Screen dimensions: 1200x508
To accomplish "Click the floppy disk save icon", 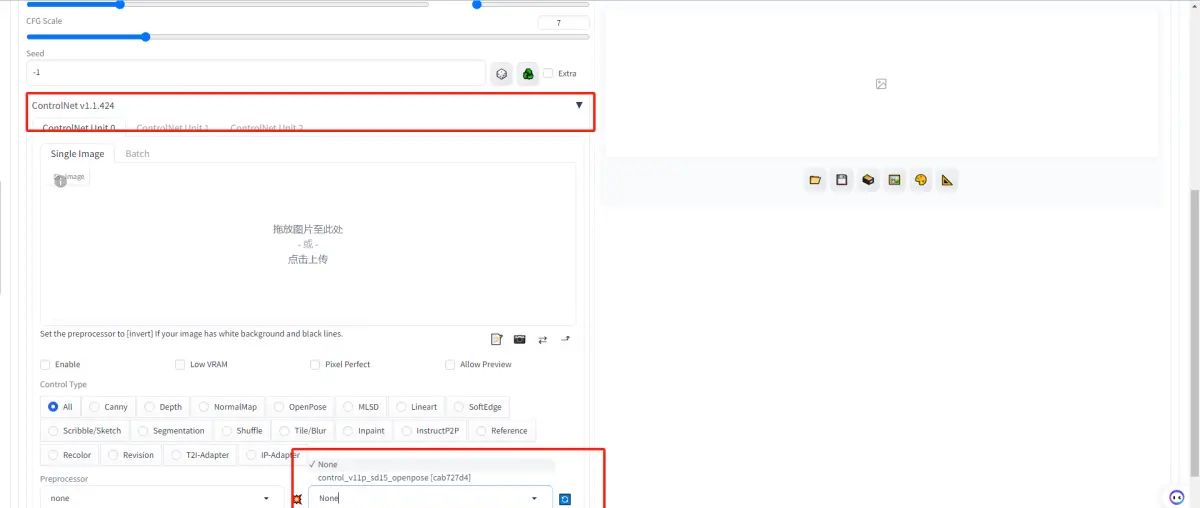I will [842, 180].
